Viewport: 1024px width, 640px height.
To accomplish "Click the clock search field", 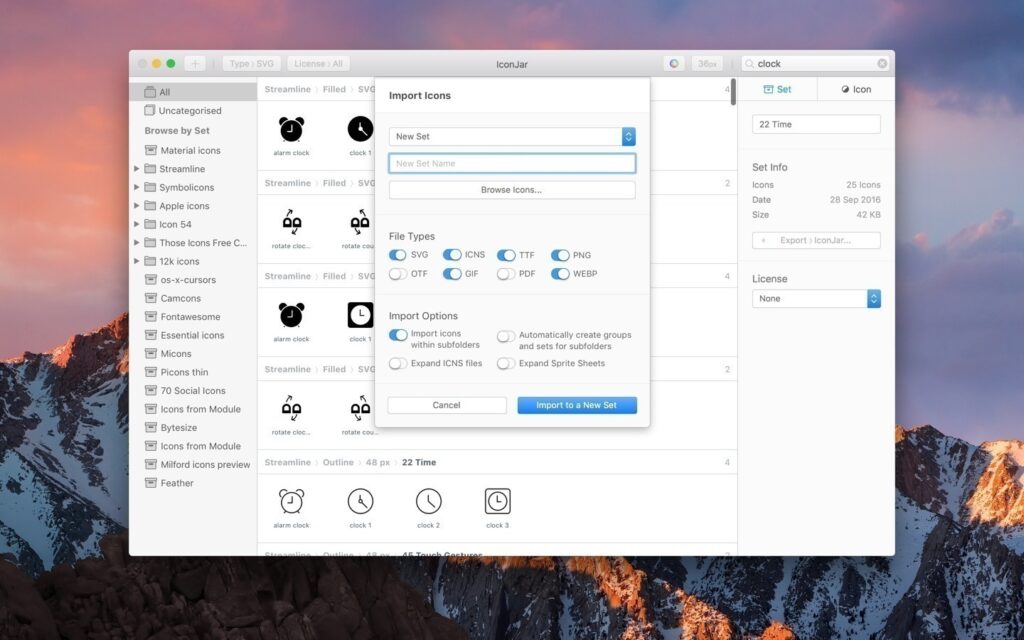I will click(x=814, y=63).
